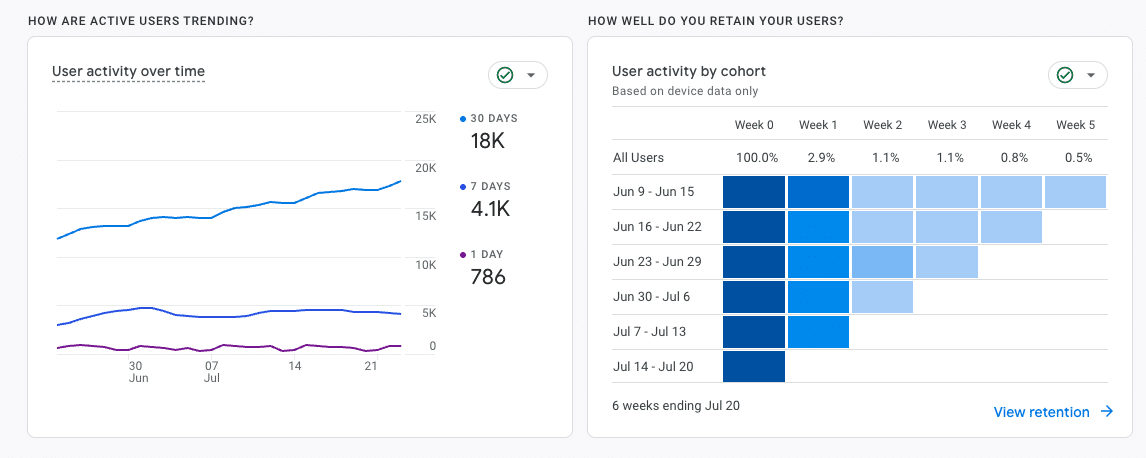Viewport: 1146px width, 458px height.
Task: Click green checkmark icon in User activity by cohort card
Action: click(1066, 75)
